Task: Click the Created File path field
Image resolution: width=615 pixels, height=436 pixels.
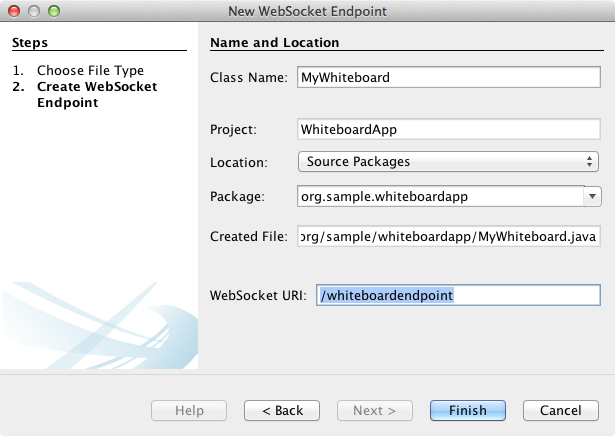Action: click(448, 236)
